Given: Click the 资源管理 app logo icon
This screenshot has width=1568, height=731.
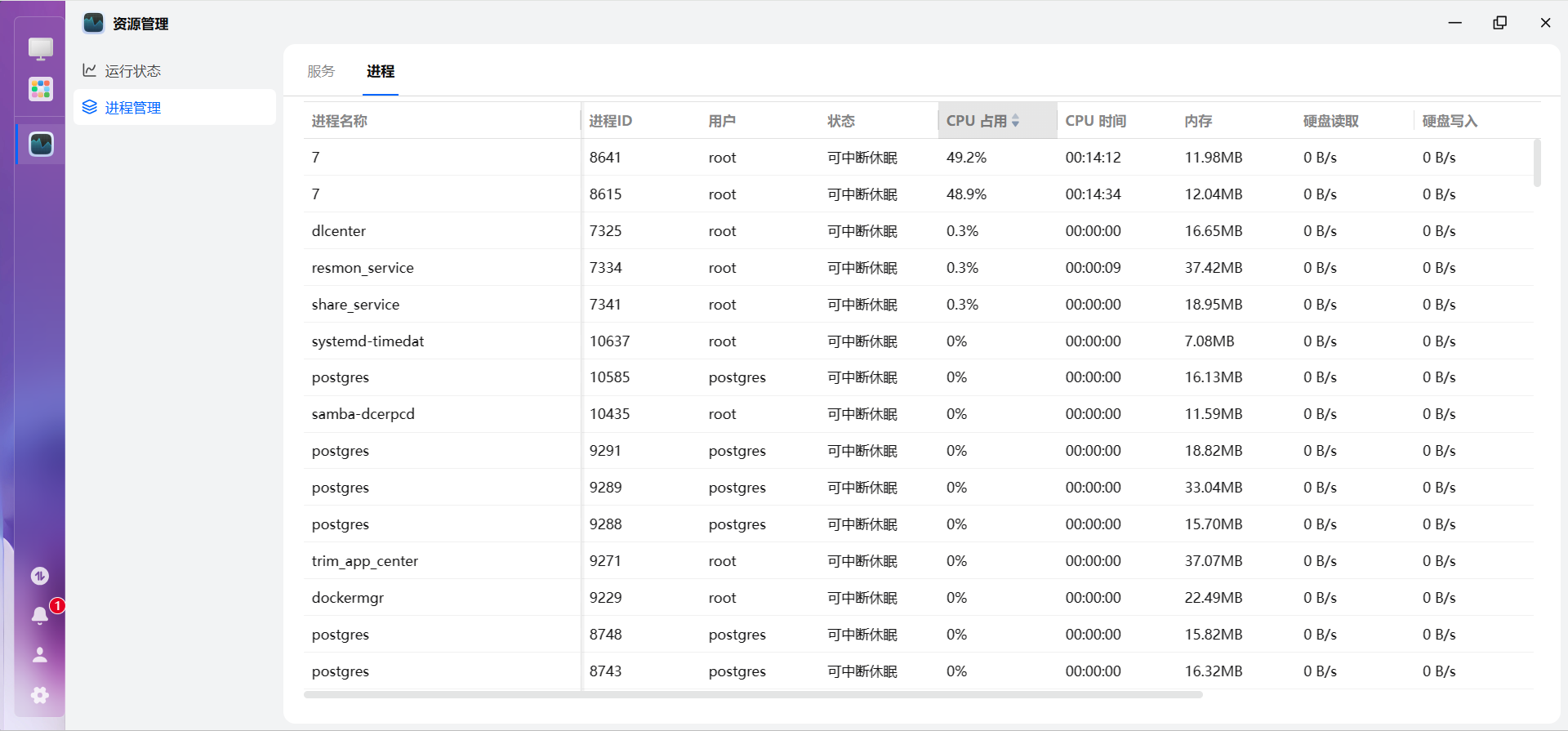Looking at the screenshot, I should (94, 23).
